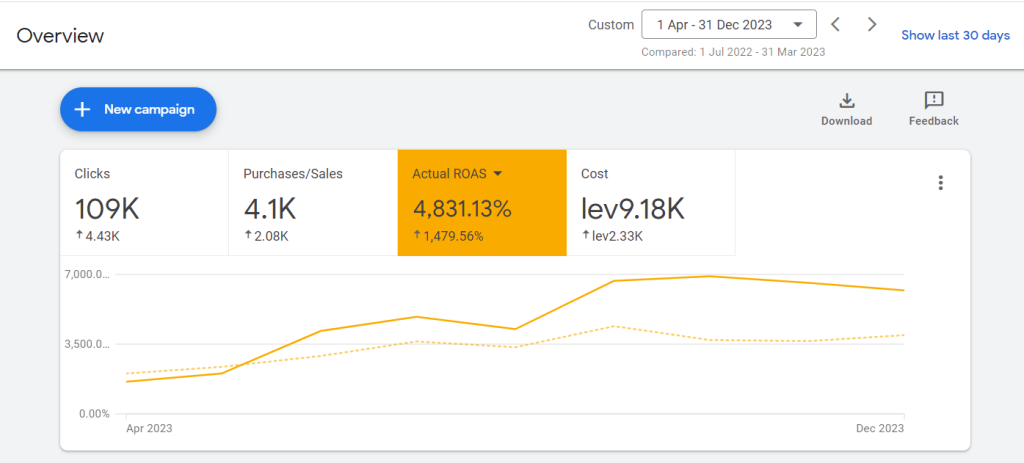Click Show last 30 days link

click(955, 35)
